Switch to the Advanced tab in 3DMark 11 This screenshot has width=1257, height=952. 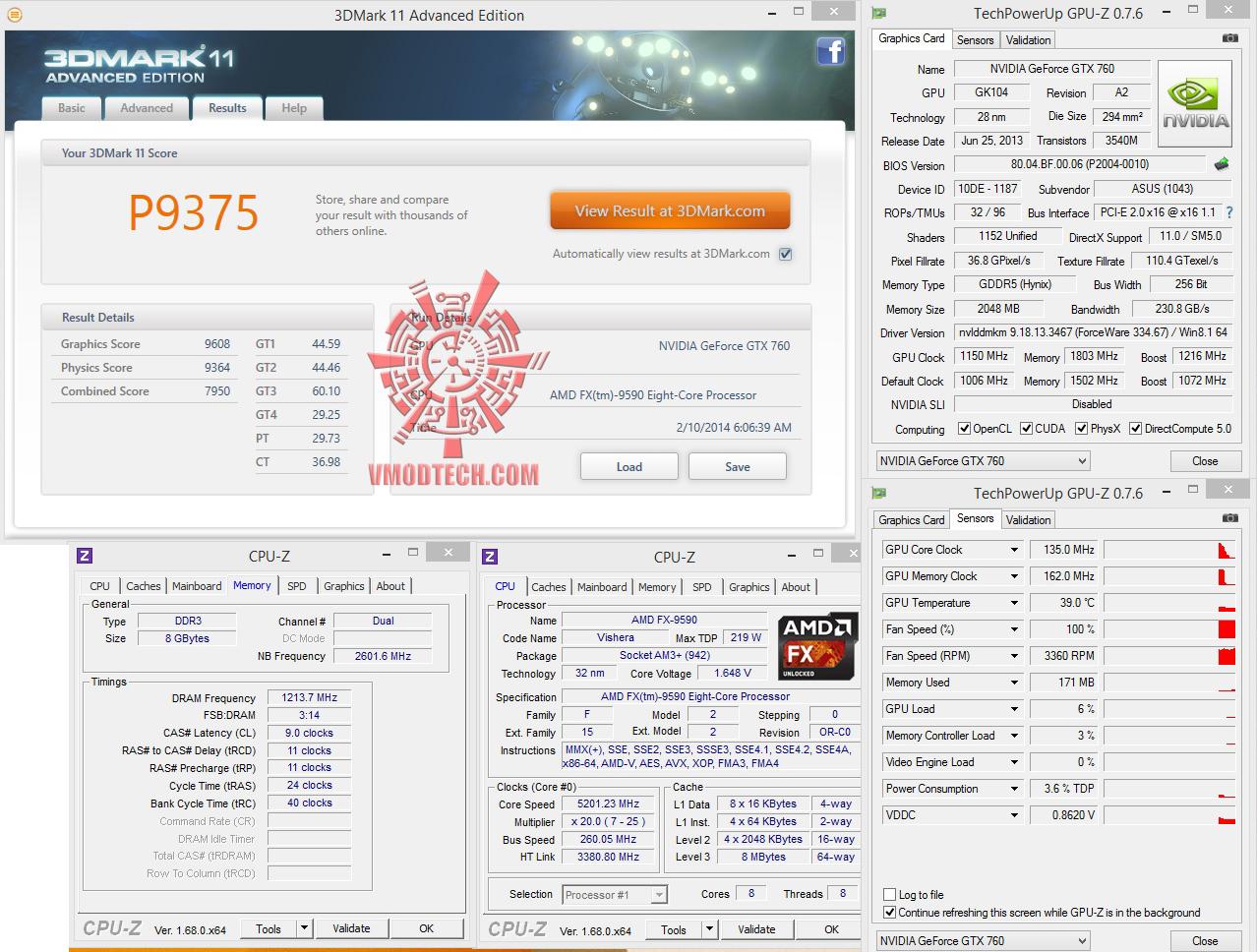147,108
